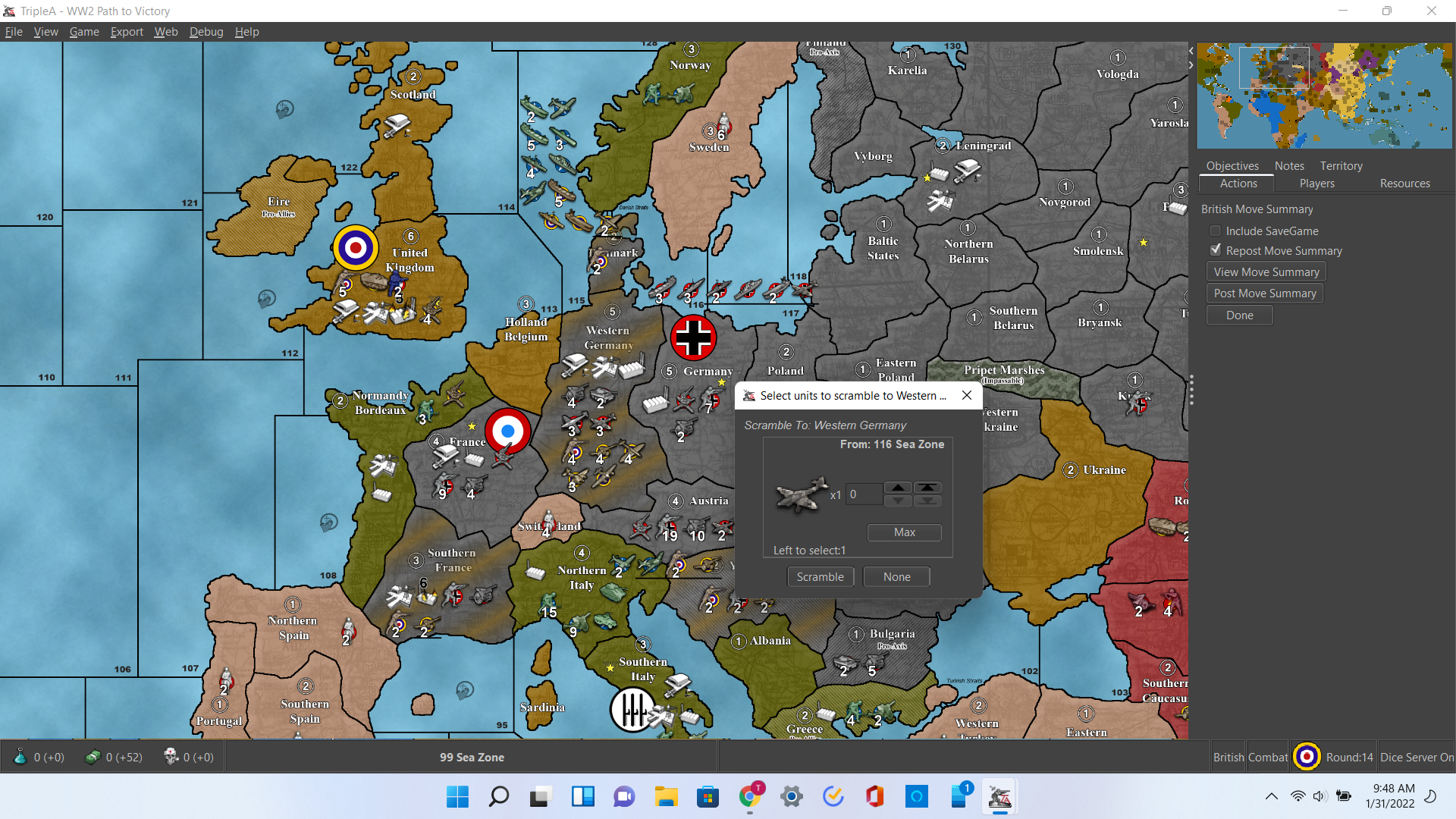Click the French roundel marker on France
The width and height of the screenshot is (1456, 819).
[x=507, y=431]
